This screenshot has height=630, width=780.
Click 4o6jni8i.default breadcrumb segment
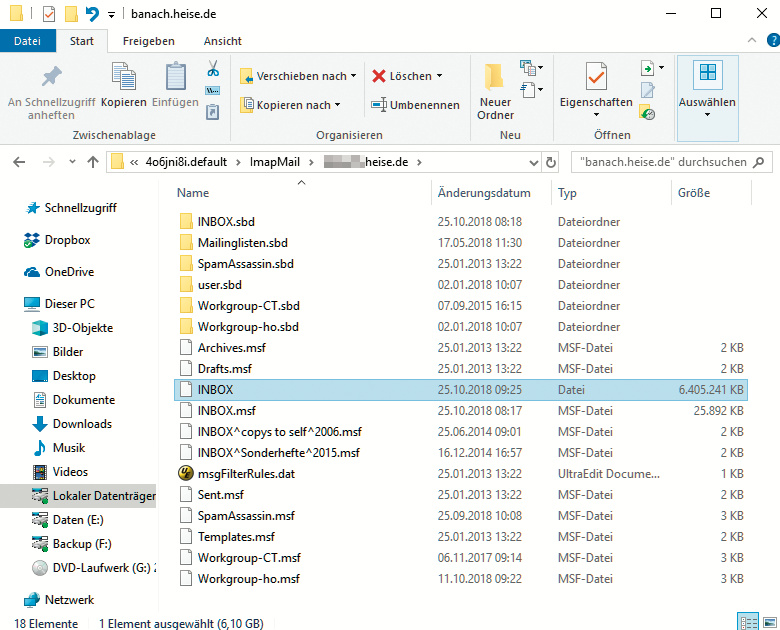(x=186, y=162)
